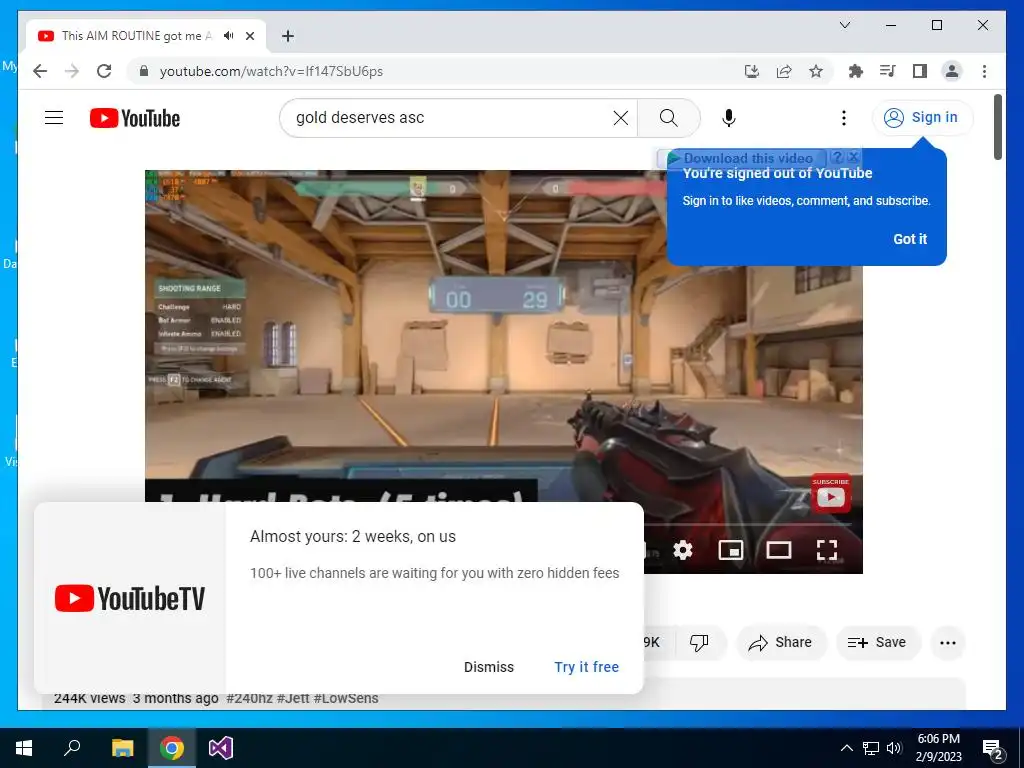Run search with the magnifier button

tap(668, 118)
